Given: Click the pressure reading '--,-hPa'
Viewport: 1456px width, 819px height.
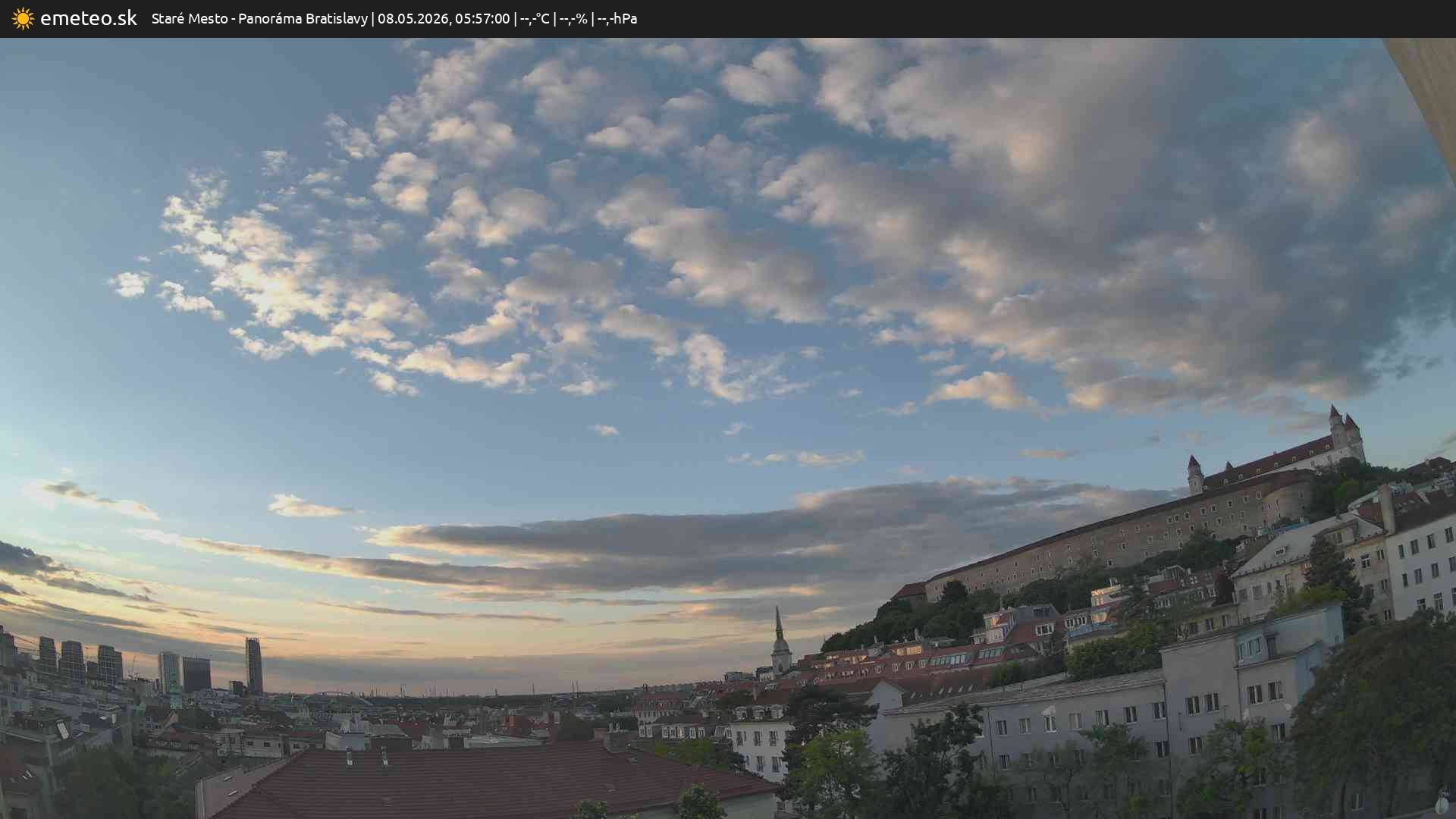Looking at the screenshot, I should (x=617, y=18).
